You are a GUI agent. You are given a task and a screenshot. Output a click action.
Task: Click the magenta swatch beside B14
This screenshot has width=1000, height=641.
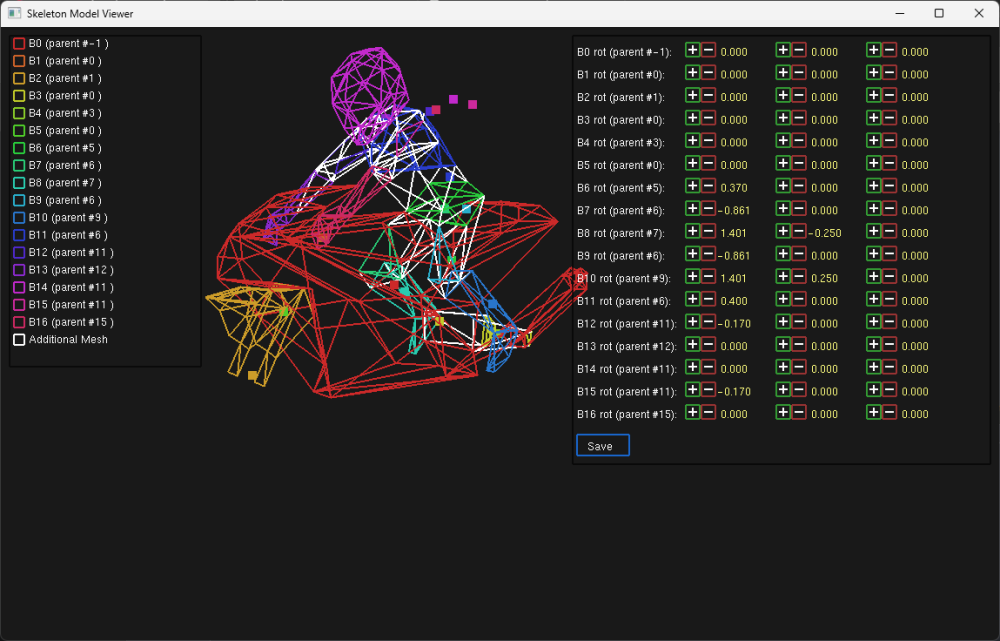coord(18,287)
